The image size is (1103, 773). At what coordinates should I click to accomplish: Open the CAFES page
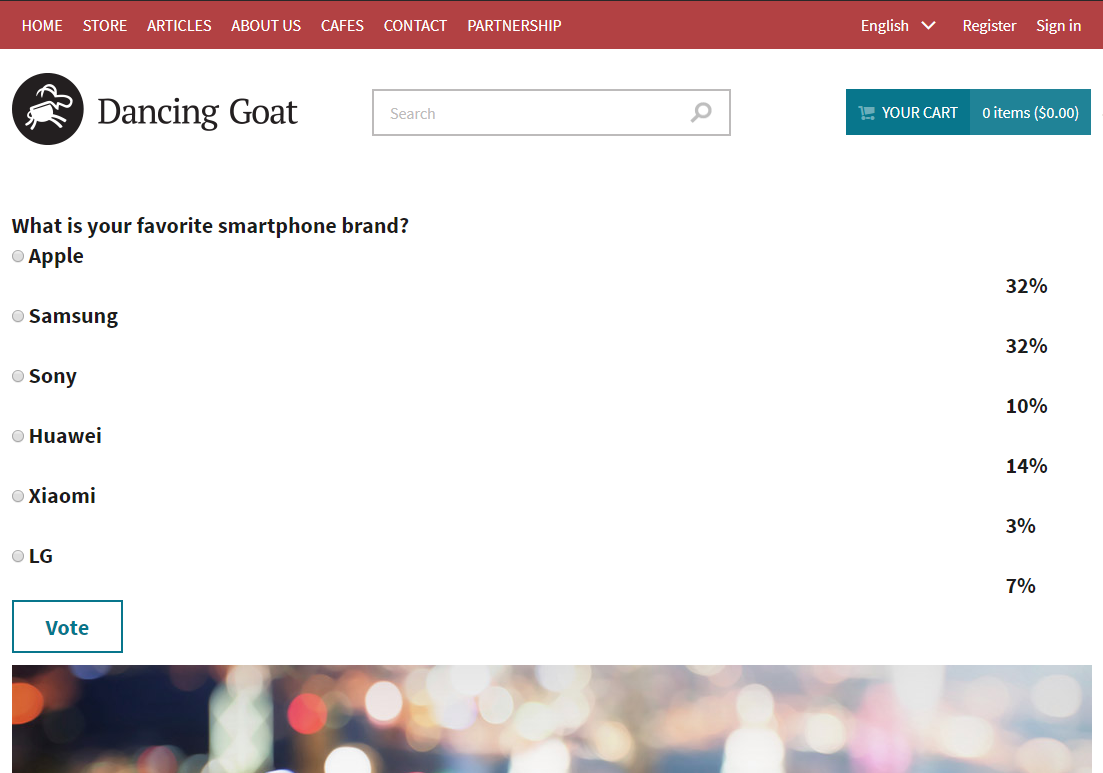(342, 25)
